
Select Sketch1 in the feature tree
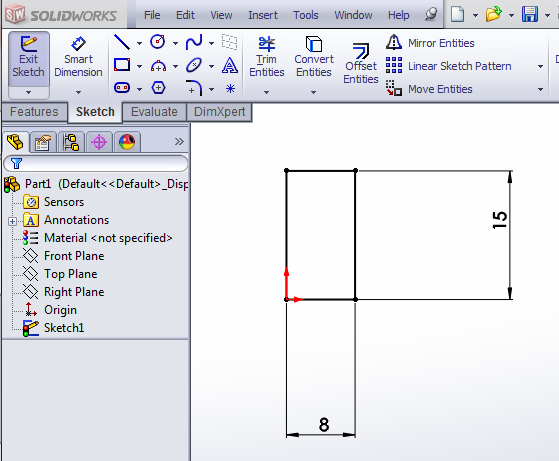(x=53, y=328)
